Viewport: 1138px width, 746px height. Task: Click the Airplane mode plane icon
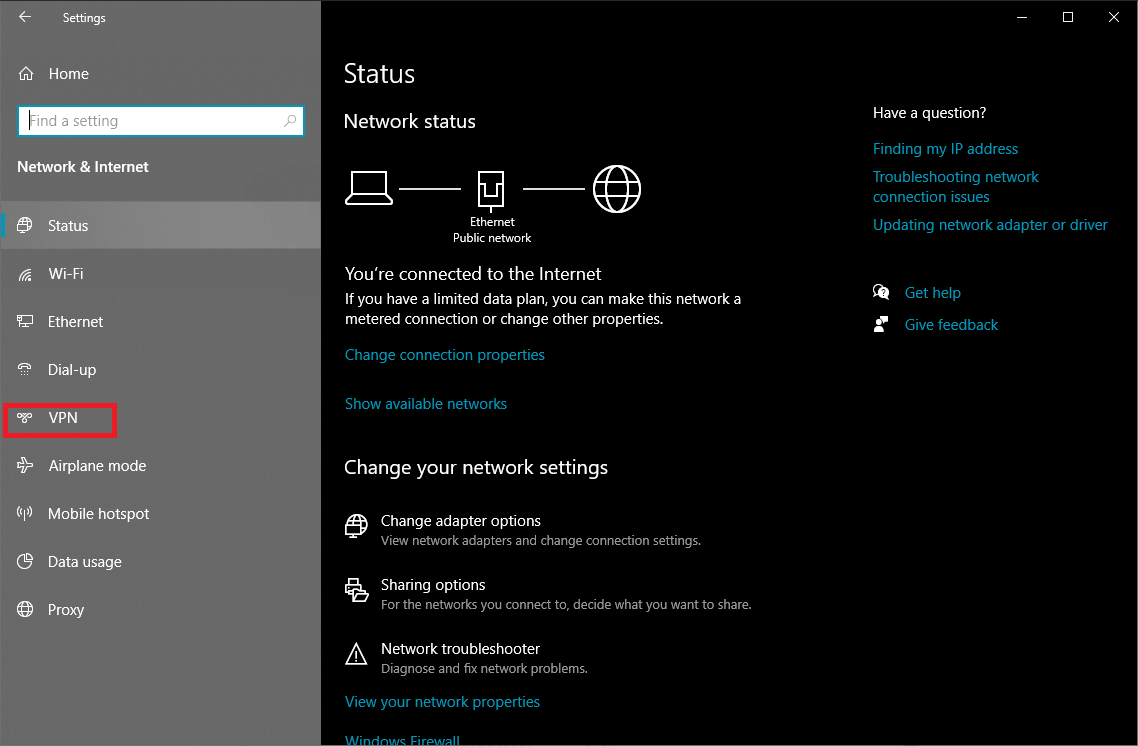point(25,465)
